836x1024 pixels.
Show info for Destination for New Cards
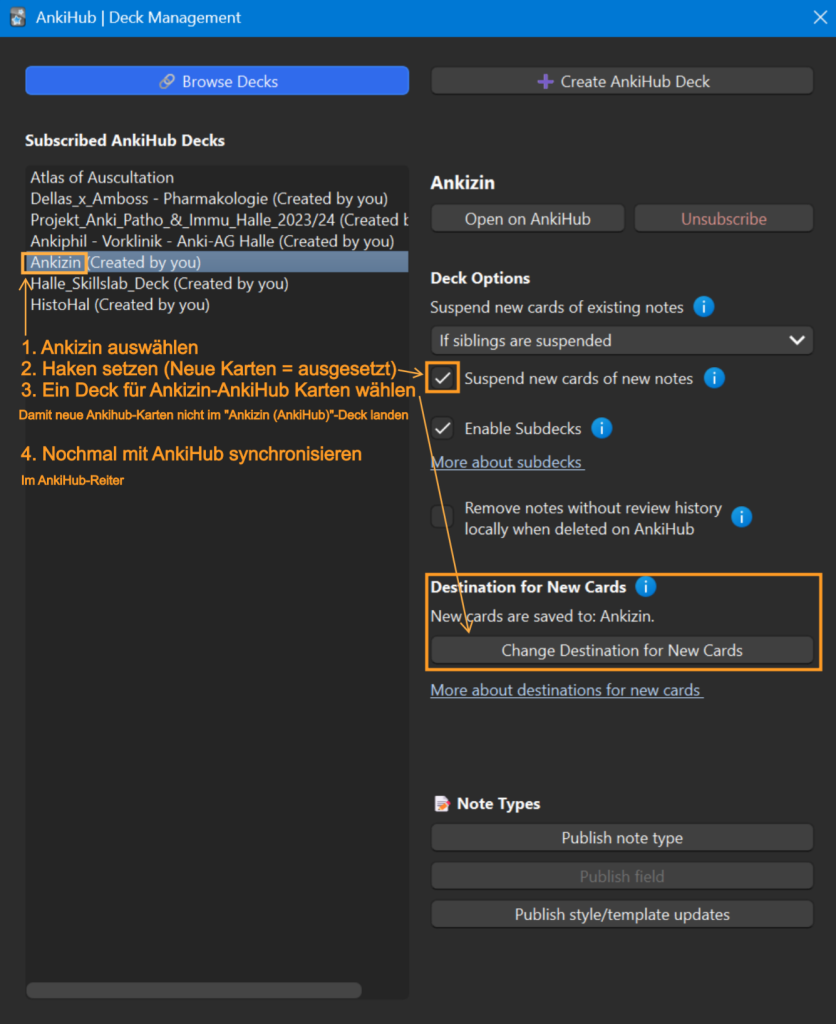(645, 586)
